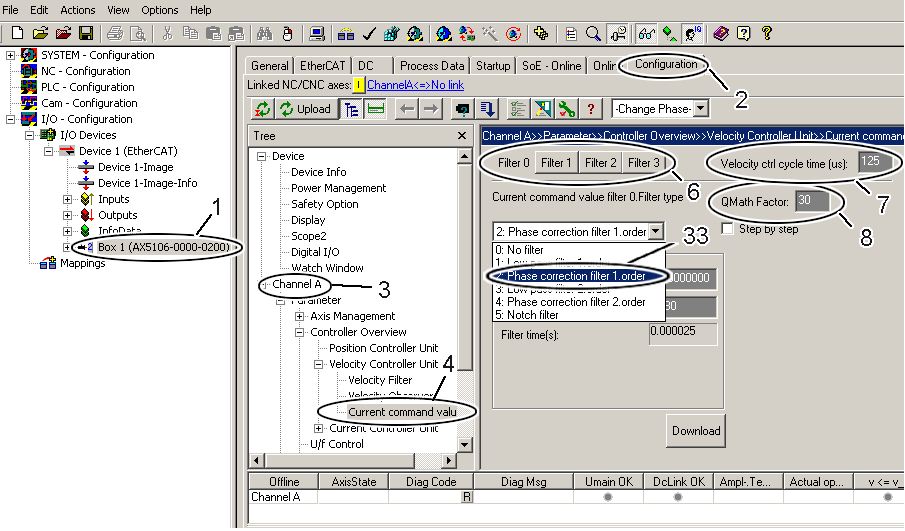Click the refresh icon left of Upload
Viewport: 905px width, 531px height.
click(x=263, y=109)
